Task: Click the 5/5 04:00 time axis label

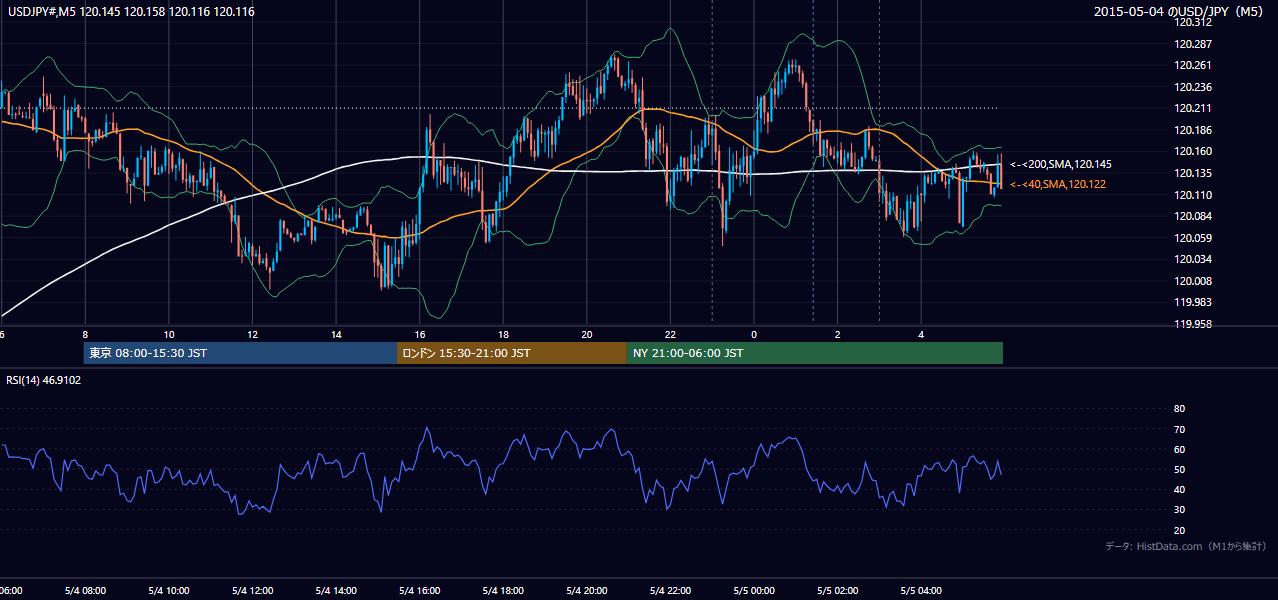Action: click(x=922, y=590)
